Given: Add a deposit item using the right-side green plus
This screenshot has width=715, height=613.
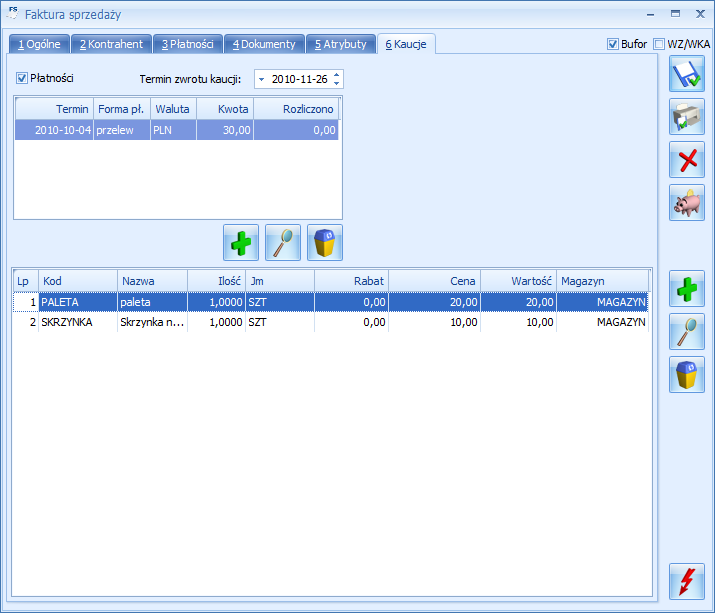Looking at the screenshot, I should [687, 289].
